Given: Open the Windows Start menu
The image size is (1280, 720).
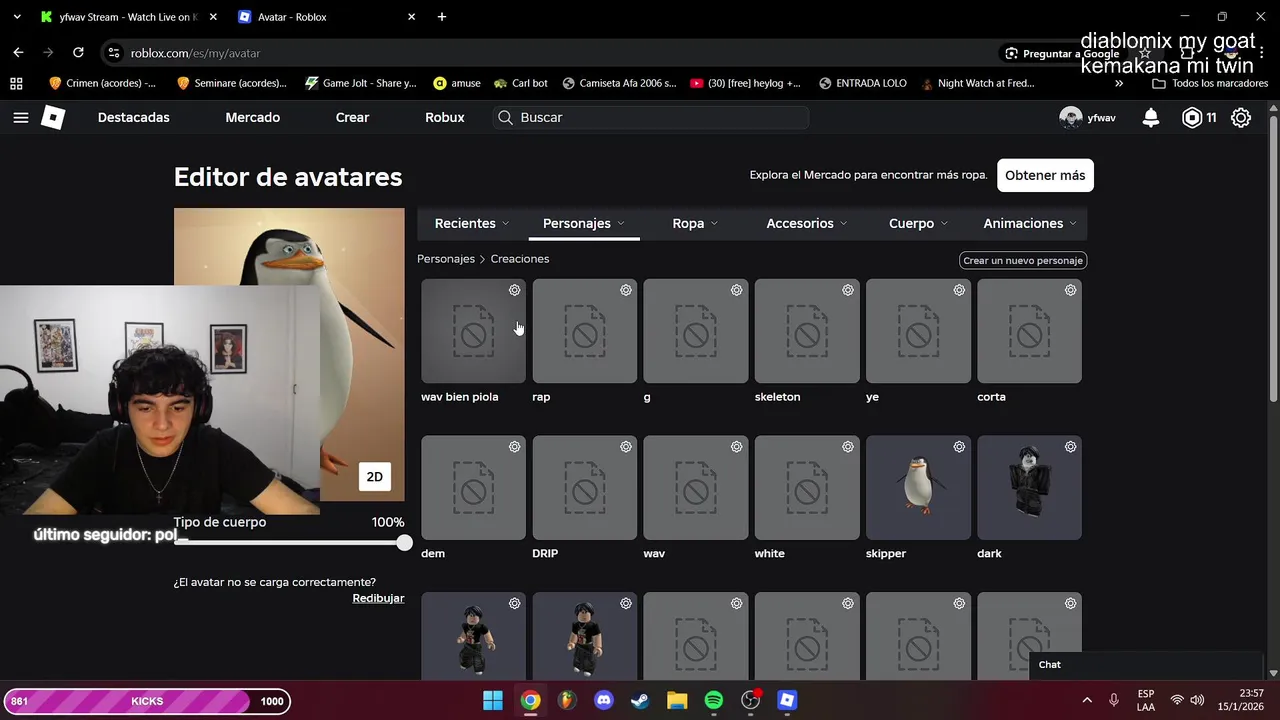Looking at the screenshot, I should [x=493, y=701].
